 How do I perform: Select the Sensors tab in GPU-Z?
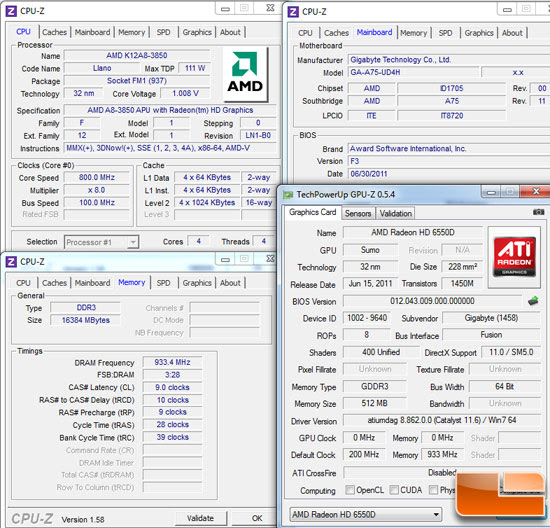coord(358,213)
